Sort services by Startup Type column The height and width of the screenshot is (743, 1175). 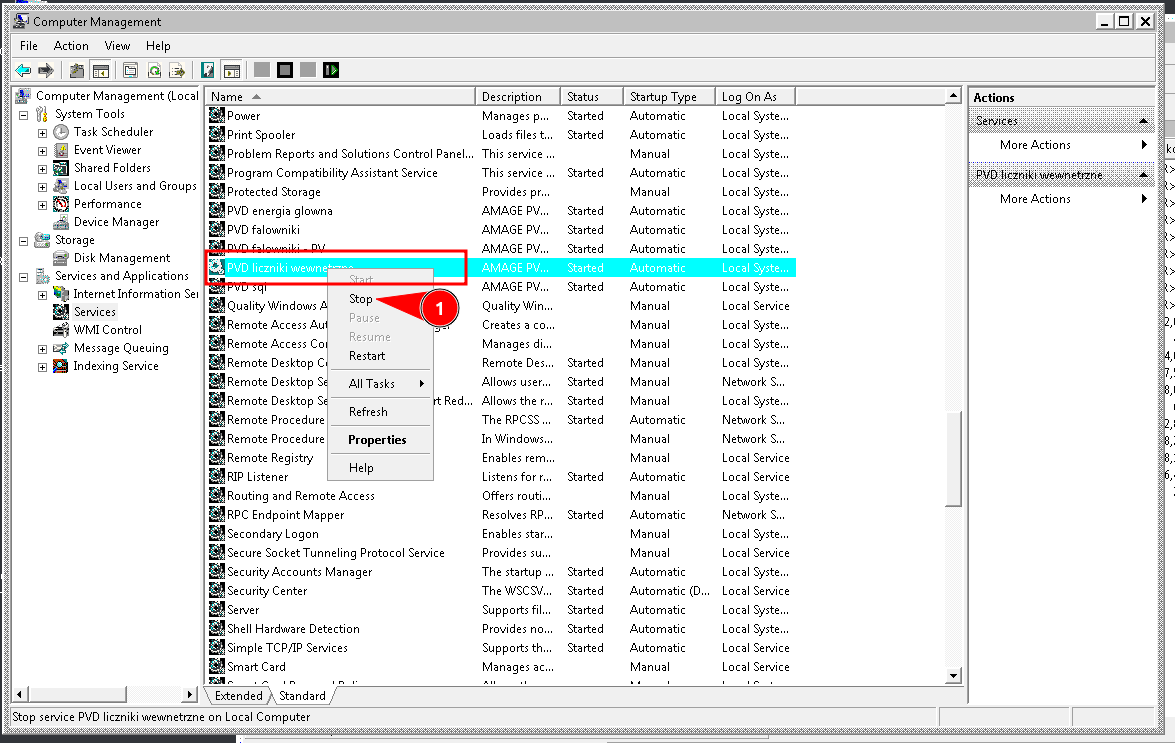[663, 97]
